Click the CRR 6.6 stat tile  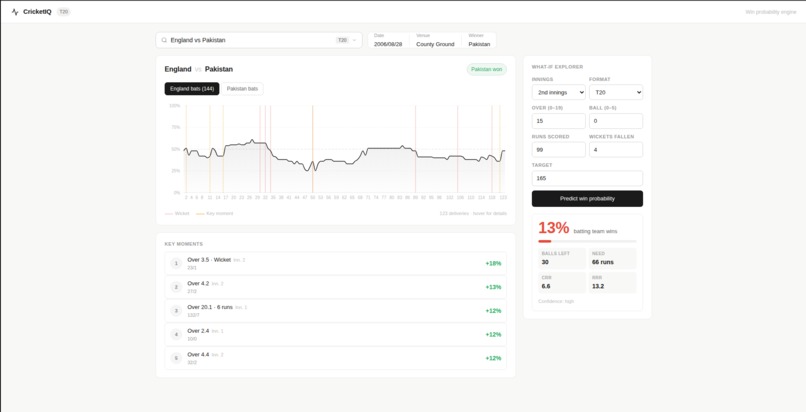click(561, 283)
